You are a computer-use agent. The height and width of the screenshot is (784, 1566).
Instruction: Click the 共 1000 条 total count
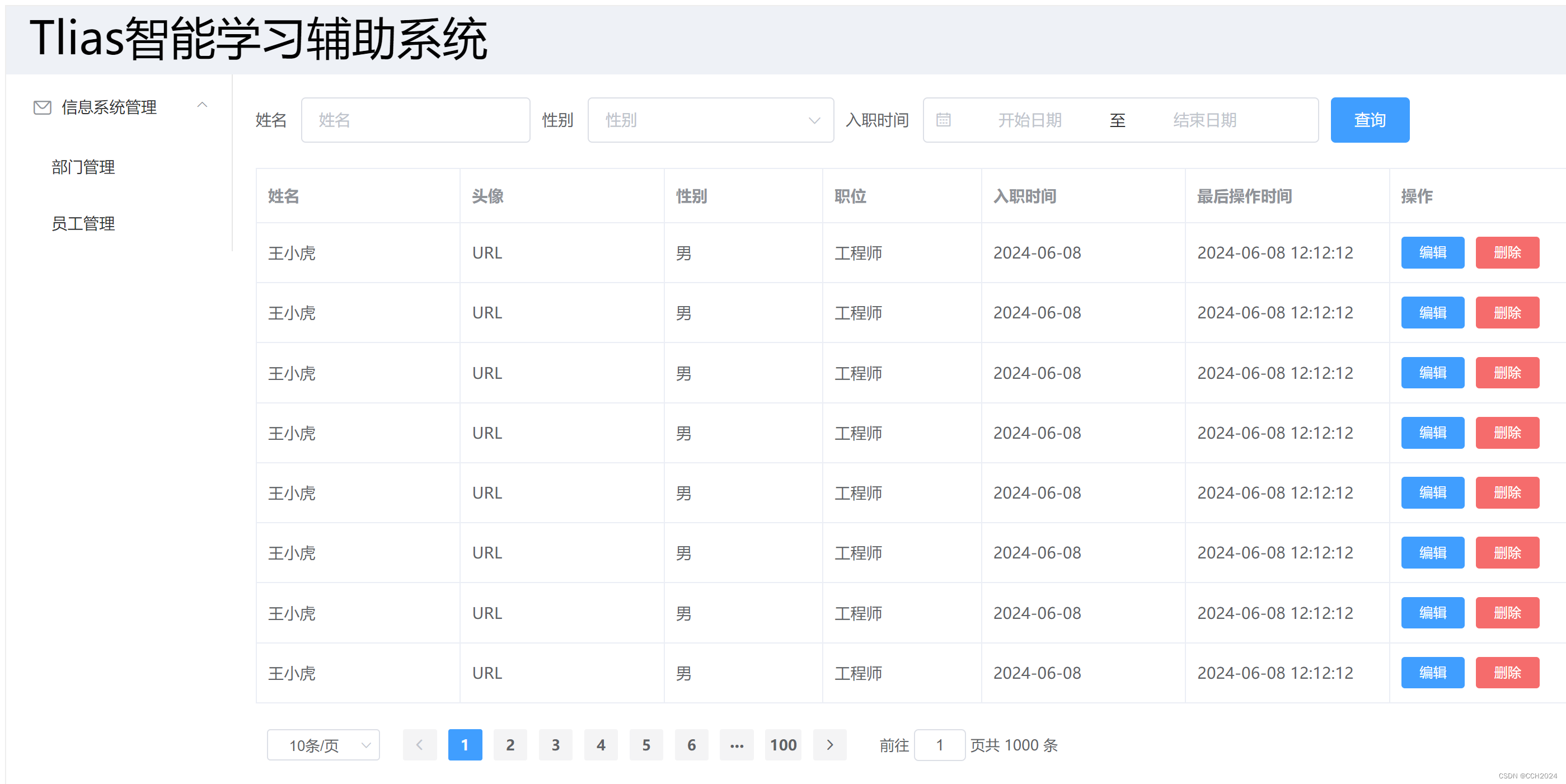tap(1022, 744)
